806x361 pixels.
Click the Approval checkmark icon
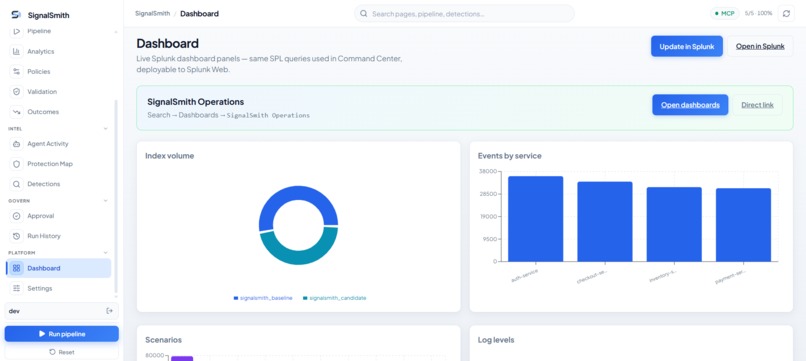[x=16, y=216]
